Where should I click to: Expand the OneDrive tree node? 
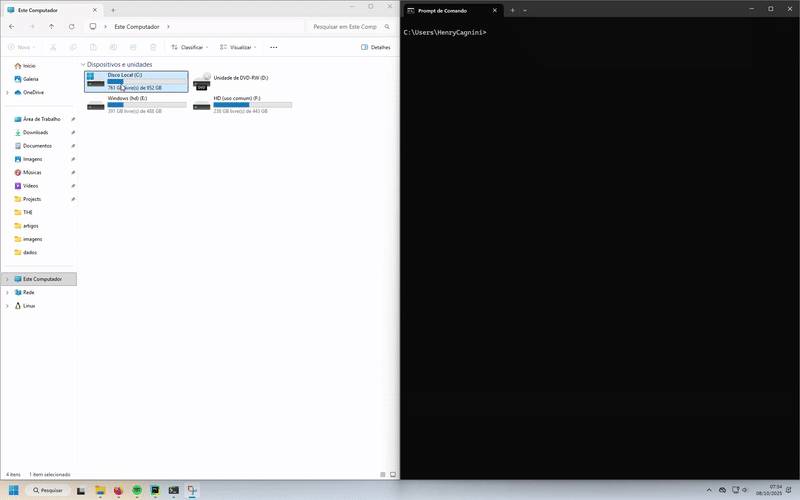(7, 92)
